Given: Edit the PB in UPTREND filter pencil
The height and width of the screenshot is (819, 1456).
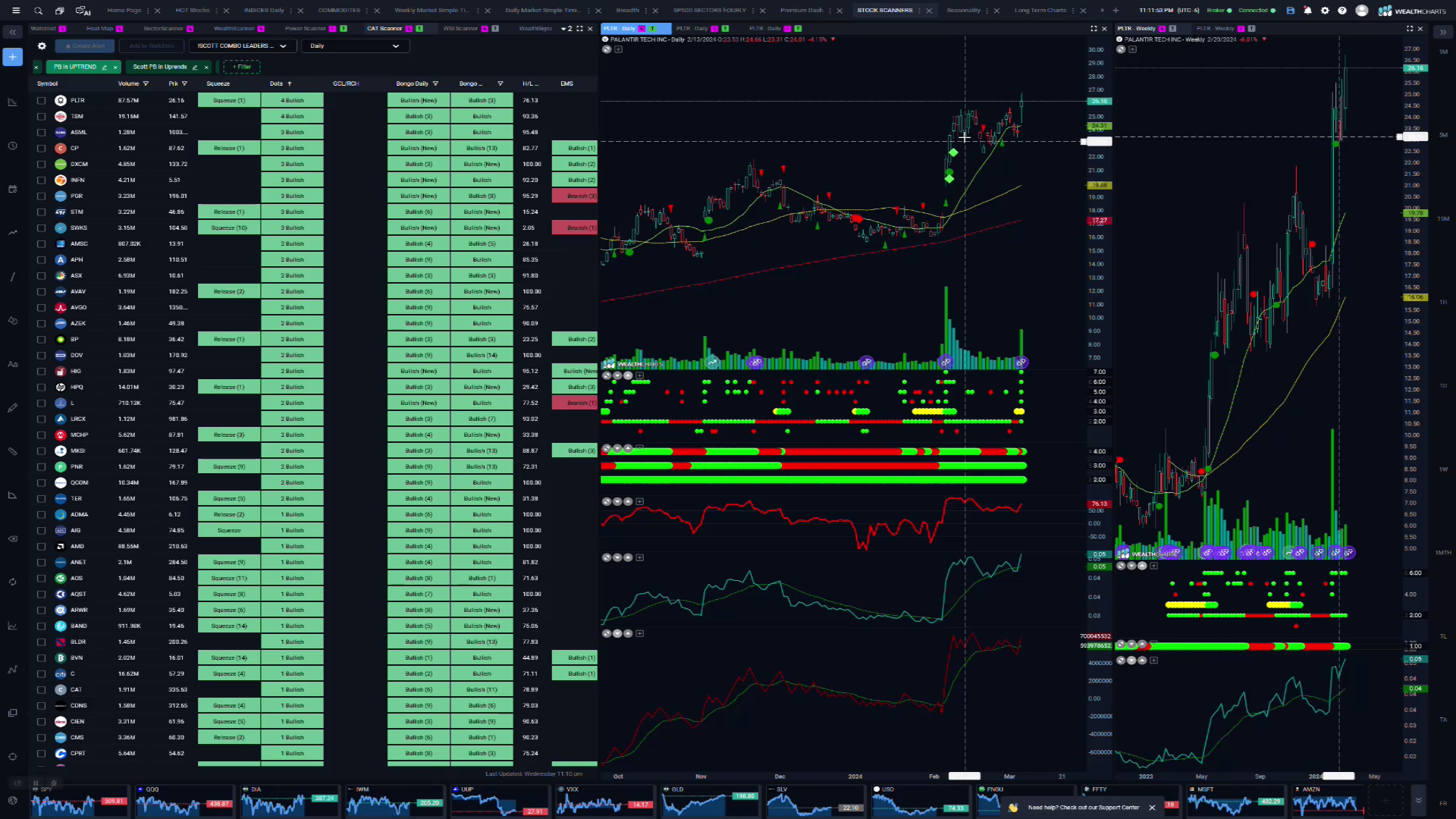Looking at the screenshot, I should click(x=105, y=67).
